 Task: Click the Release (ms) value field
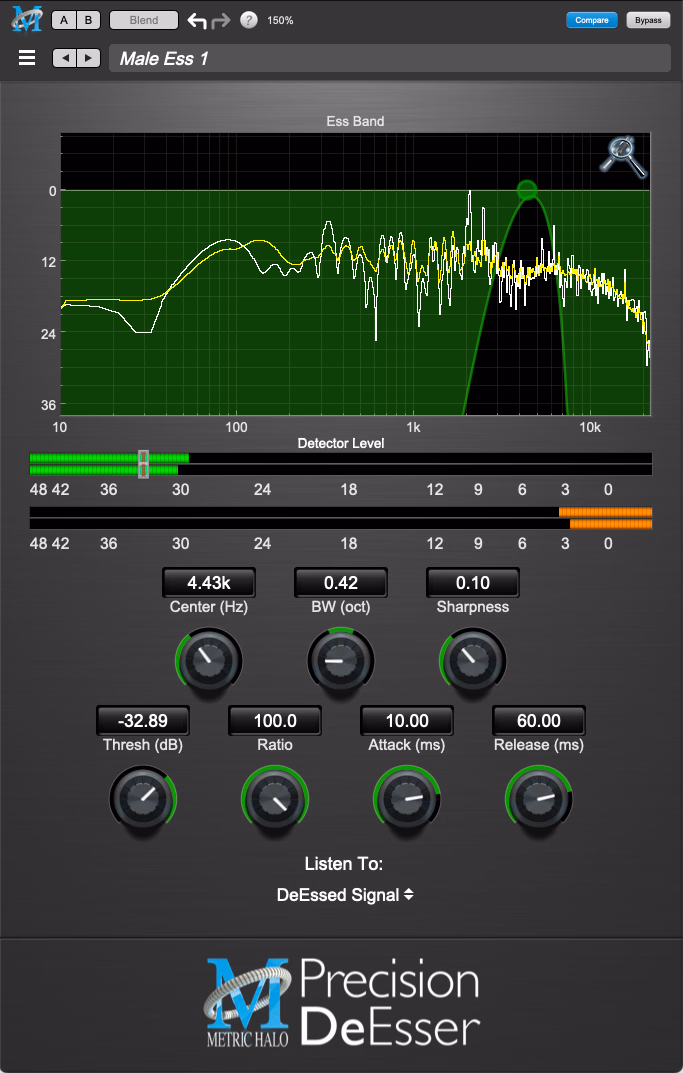539,721
